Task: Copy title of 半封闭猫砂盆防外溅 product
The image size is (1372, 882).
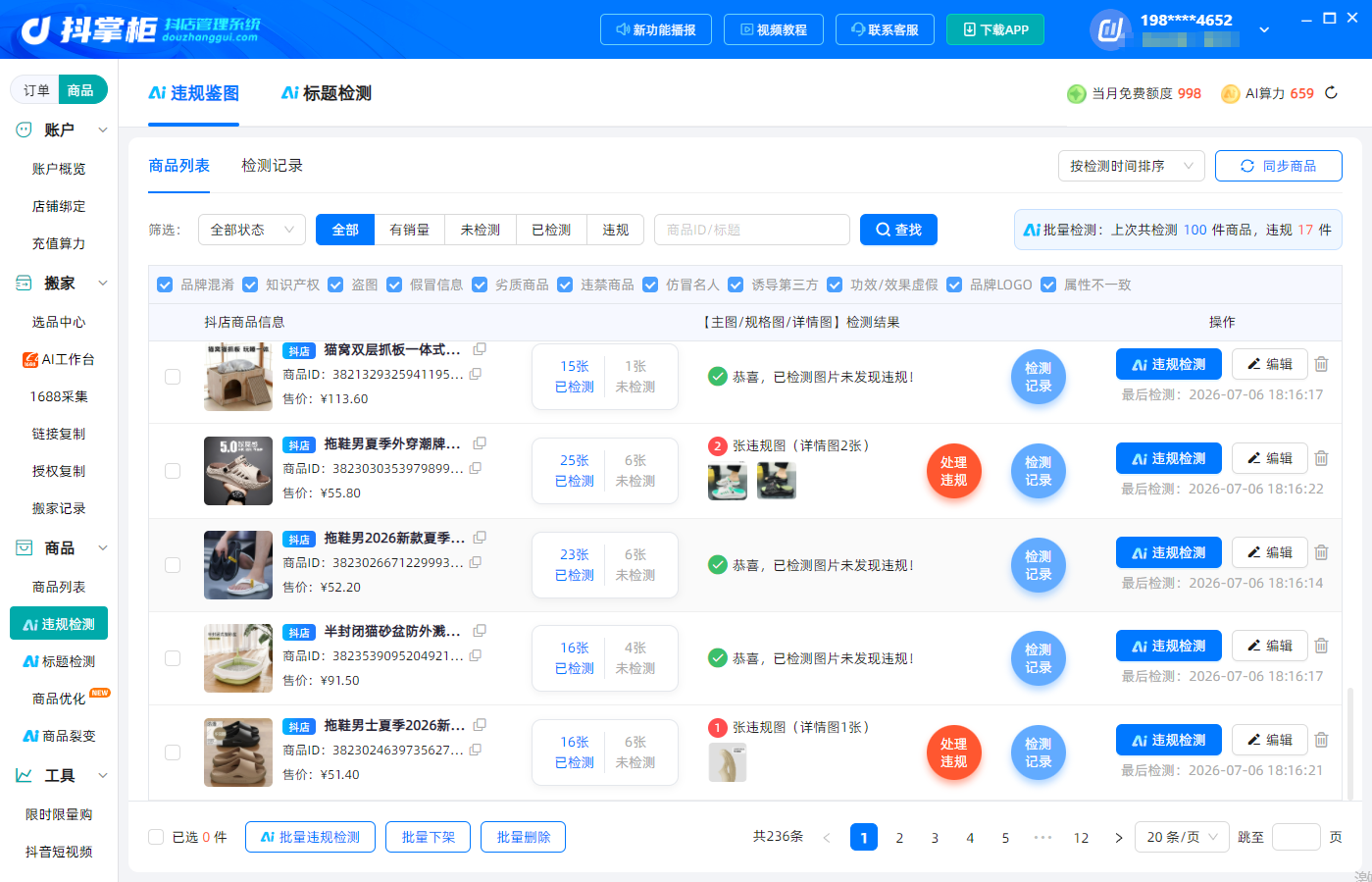Action: (x=480, y=631)
